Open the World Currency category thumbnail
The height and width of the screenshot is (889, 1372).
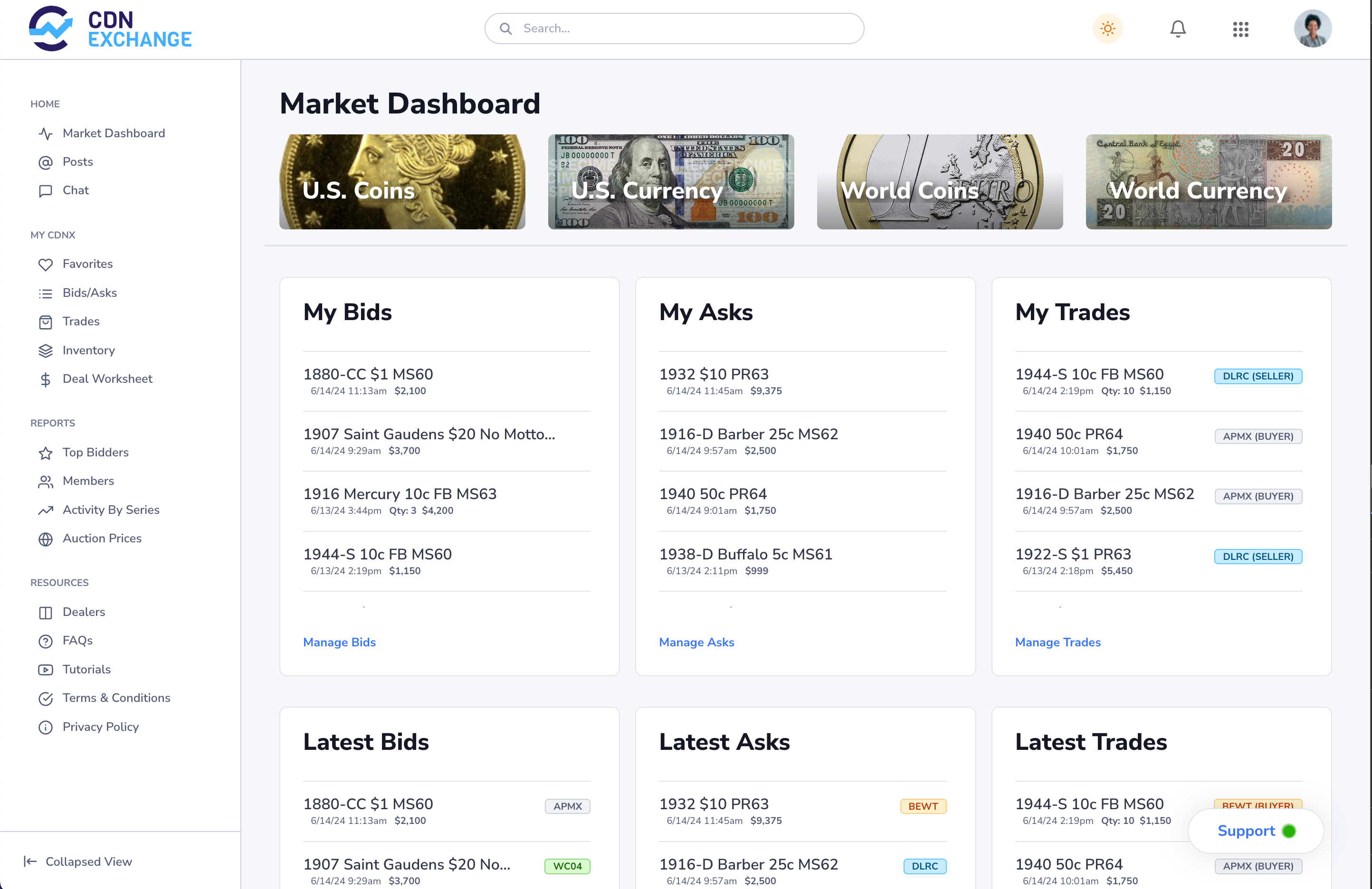1208,182
